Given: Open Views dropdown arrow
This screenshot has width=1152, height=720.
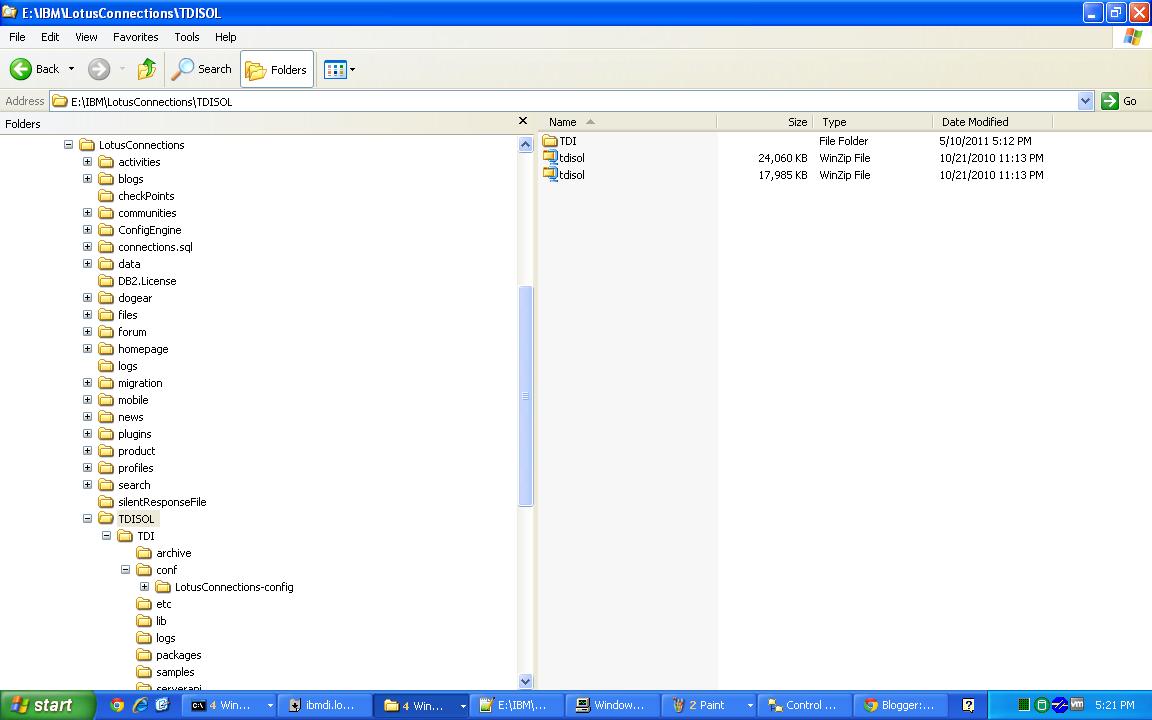Looking at the screenshot, I should click(x=353, y=70).
